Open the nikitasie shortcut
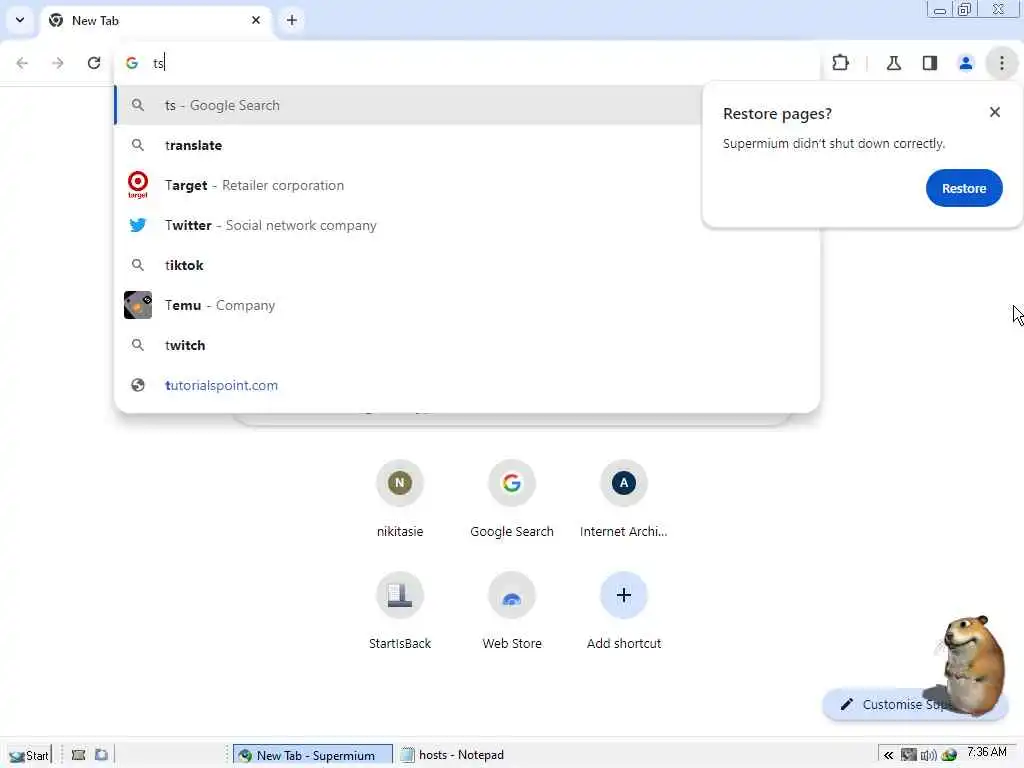Screen dimensions: 1024x768 400,500
